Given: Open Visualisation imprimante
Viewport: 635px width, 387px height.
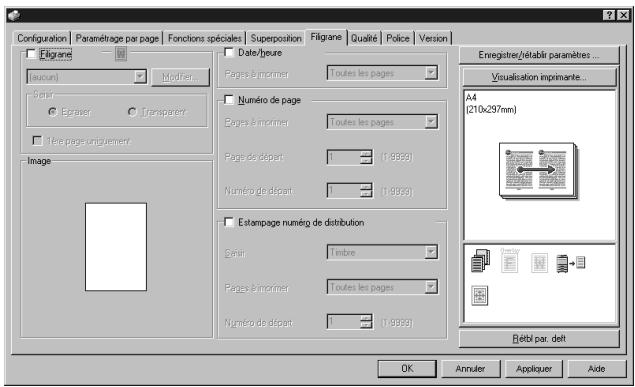Looking at the screenshot, I should tap(539, 77).
